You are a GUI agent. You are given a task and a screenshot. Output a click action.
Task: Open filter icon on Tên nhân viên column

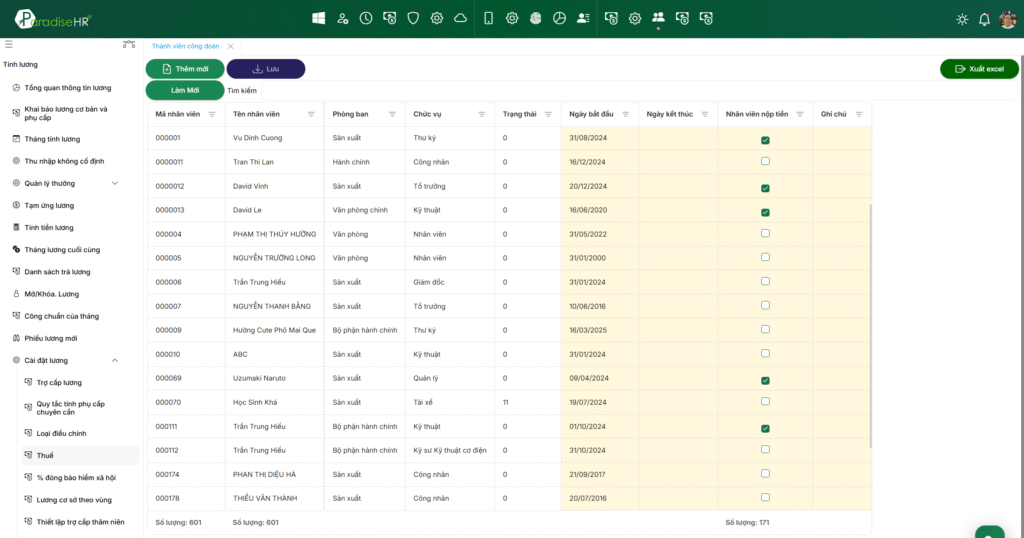click(x=311, y=114)
